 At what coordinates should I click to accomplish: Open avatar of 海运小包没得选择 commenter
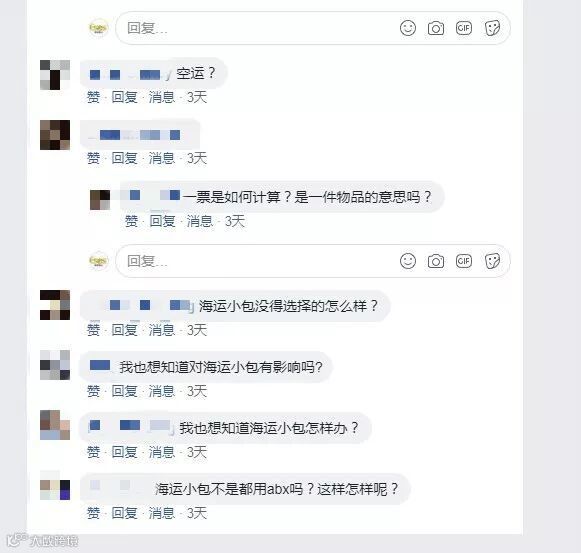tap(55, 305)
